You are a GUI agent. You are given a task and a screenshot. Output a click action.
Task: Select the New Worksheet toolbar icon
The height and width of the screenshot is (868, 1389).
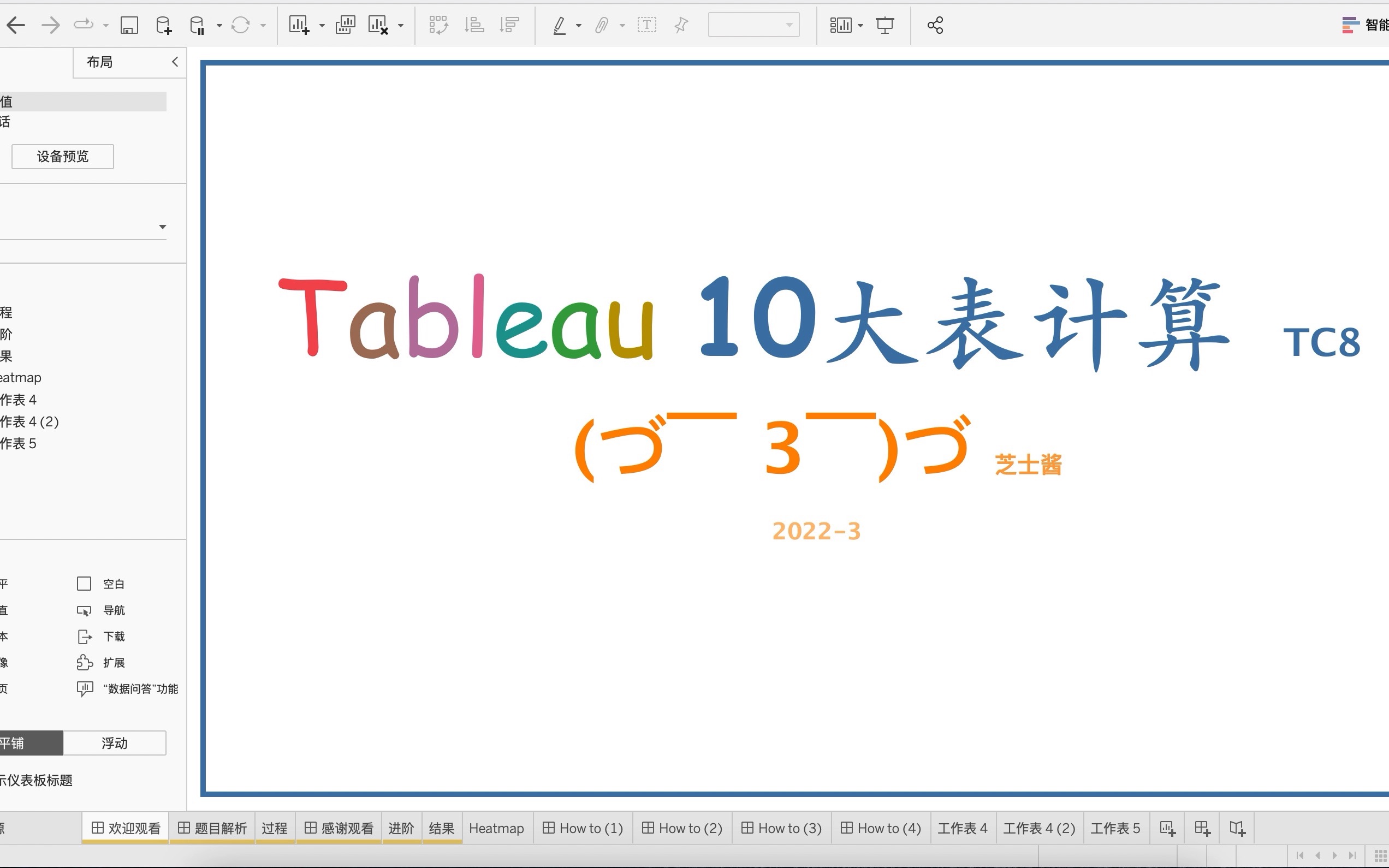tap(300, 25)
